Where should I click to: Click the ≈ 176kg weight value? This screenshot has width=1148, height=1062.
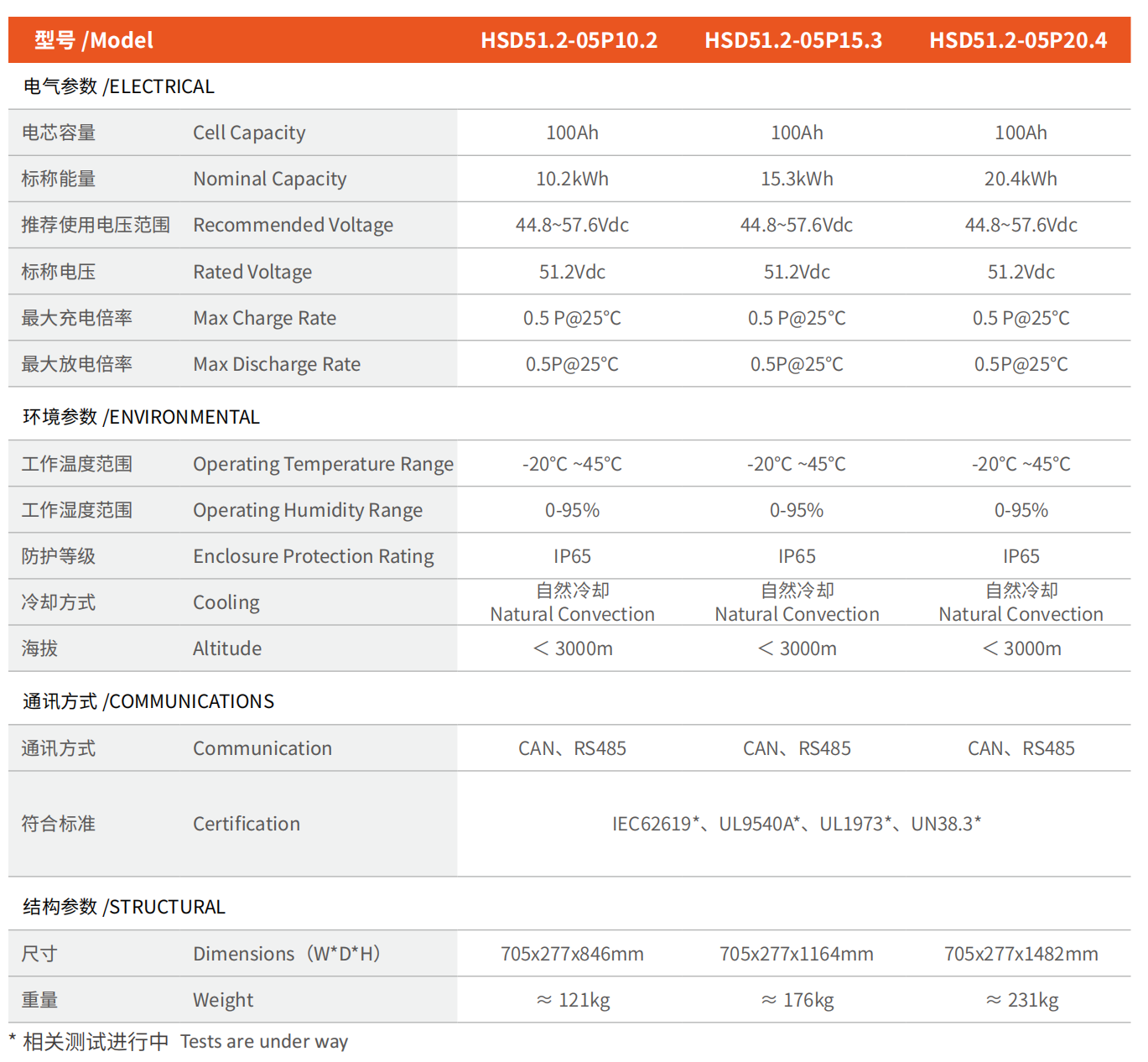point(797,1000)
